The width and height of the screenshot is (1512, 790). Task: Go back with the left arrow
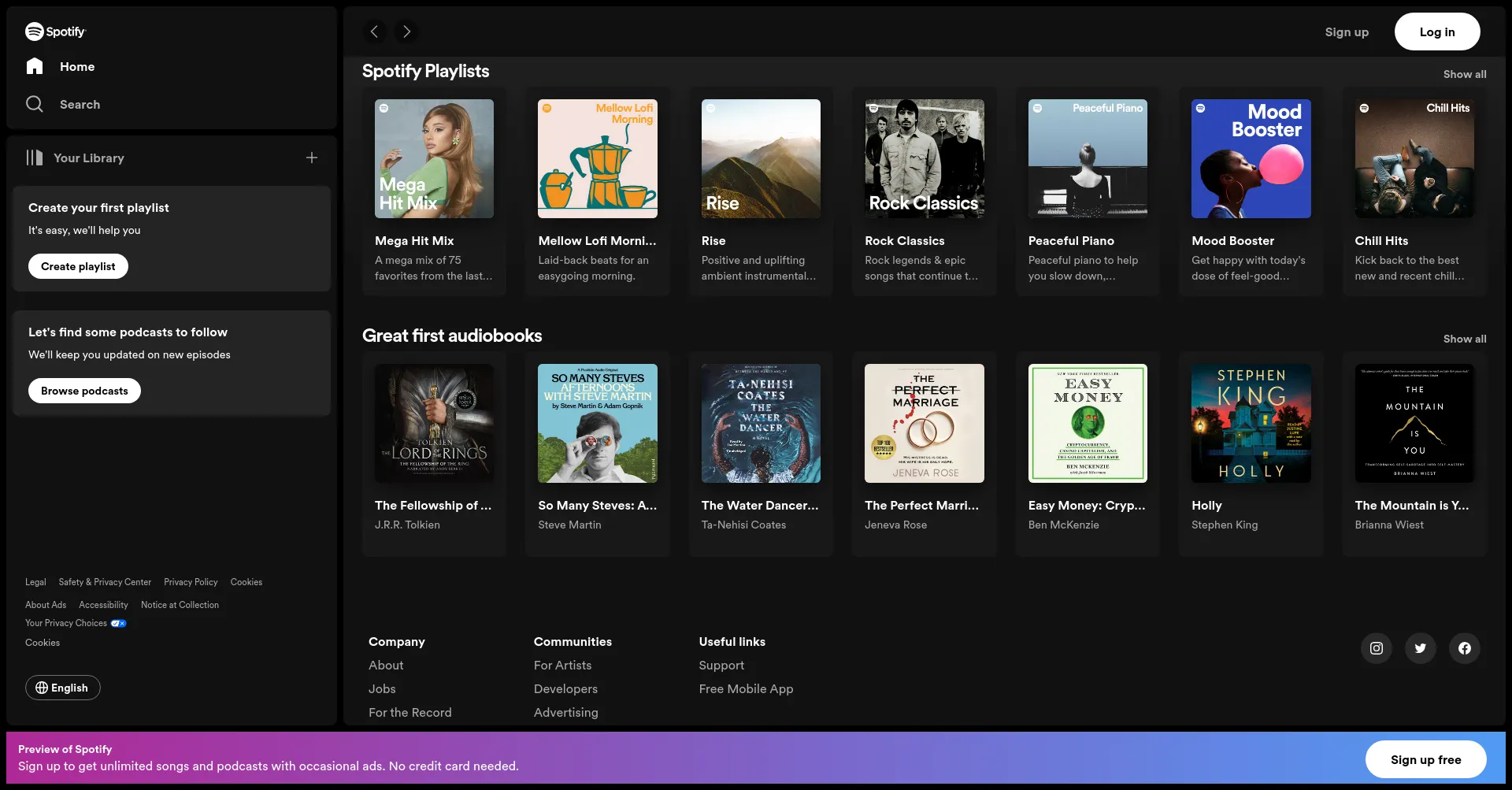pyautogui.click(x=375, y=32)
